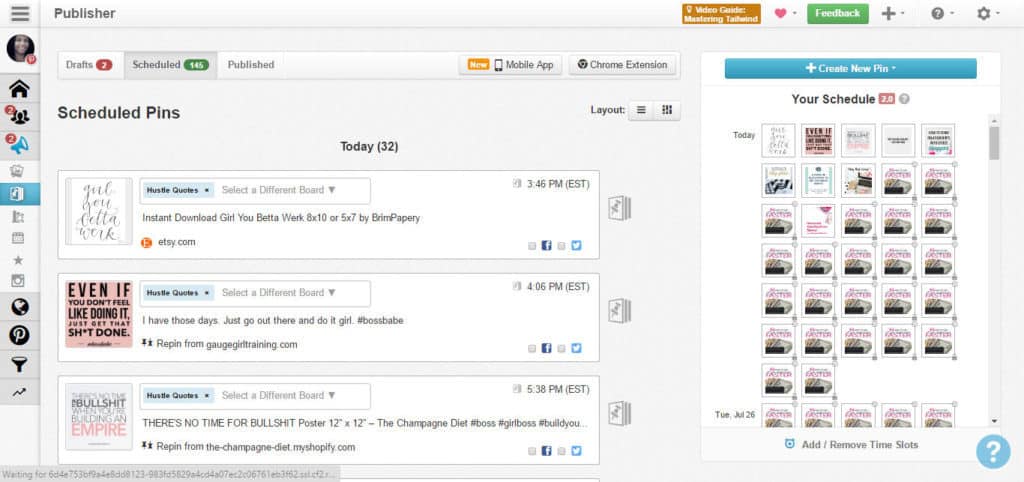Click the Facebook icon on the etsy.com pin

click(547, 246)
